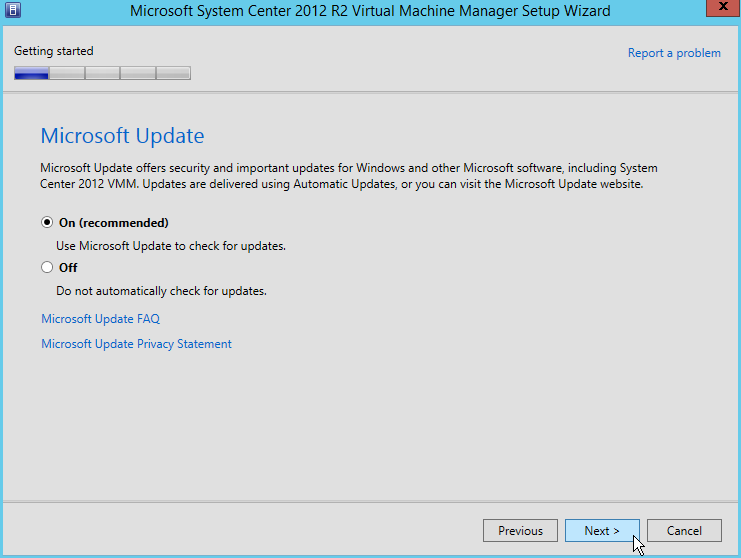The width and height of the screenshot is (741, 558).
Task: Click the Getting started step label
Action: click(53, 51)
